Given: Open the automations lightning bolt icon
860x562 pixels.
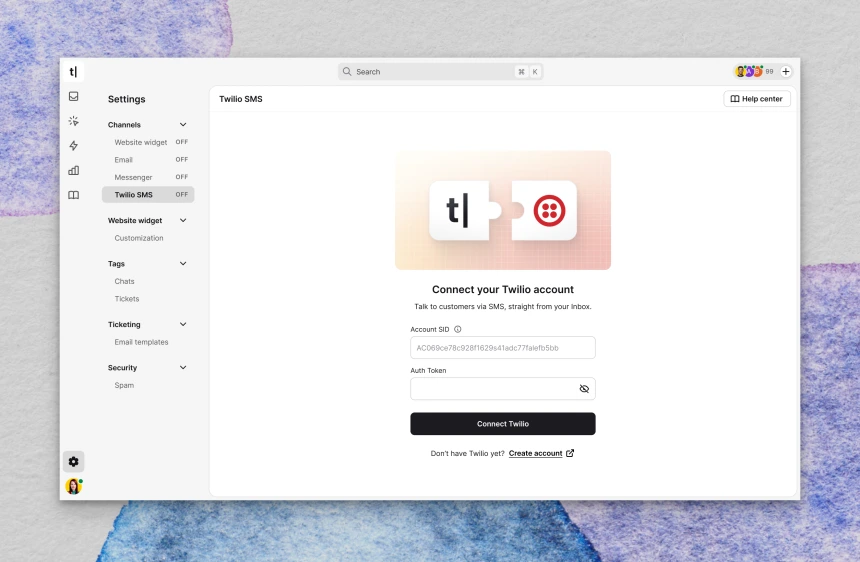Looking at the screenshot, I should click(73, 146).
